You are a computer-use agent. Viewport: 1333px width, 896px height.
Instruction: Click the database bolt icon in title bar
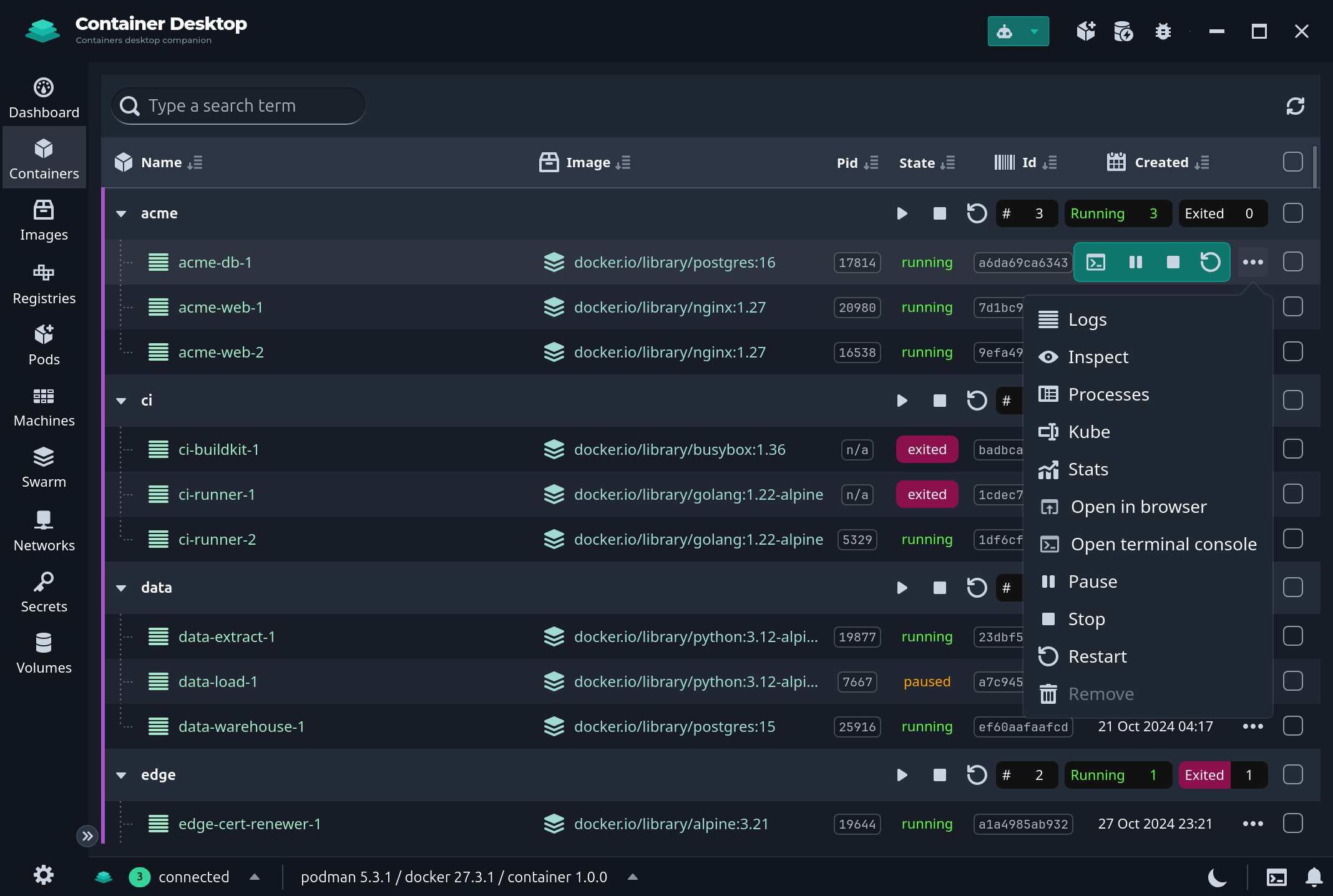1124,31
